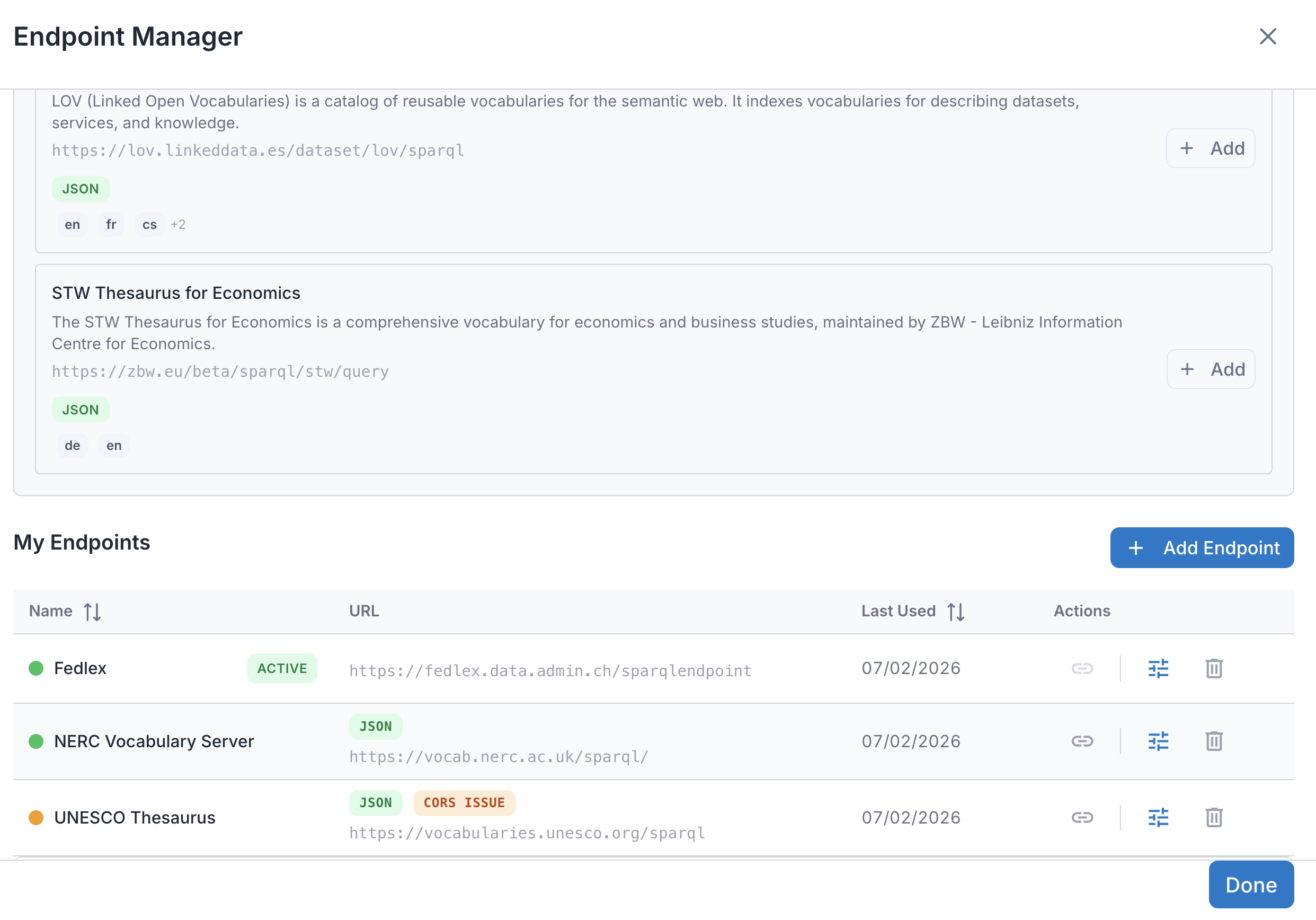Toggle the Fedlex active status indicator
Image resolution: width=1316 pixels, height=920 pixels.
pyautogui.click(x=37, y=668)
